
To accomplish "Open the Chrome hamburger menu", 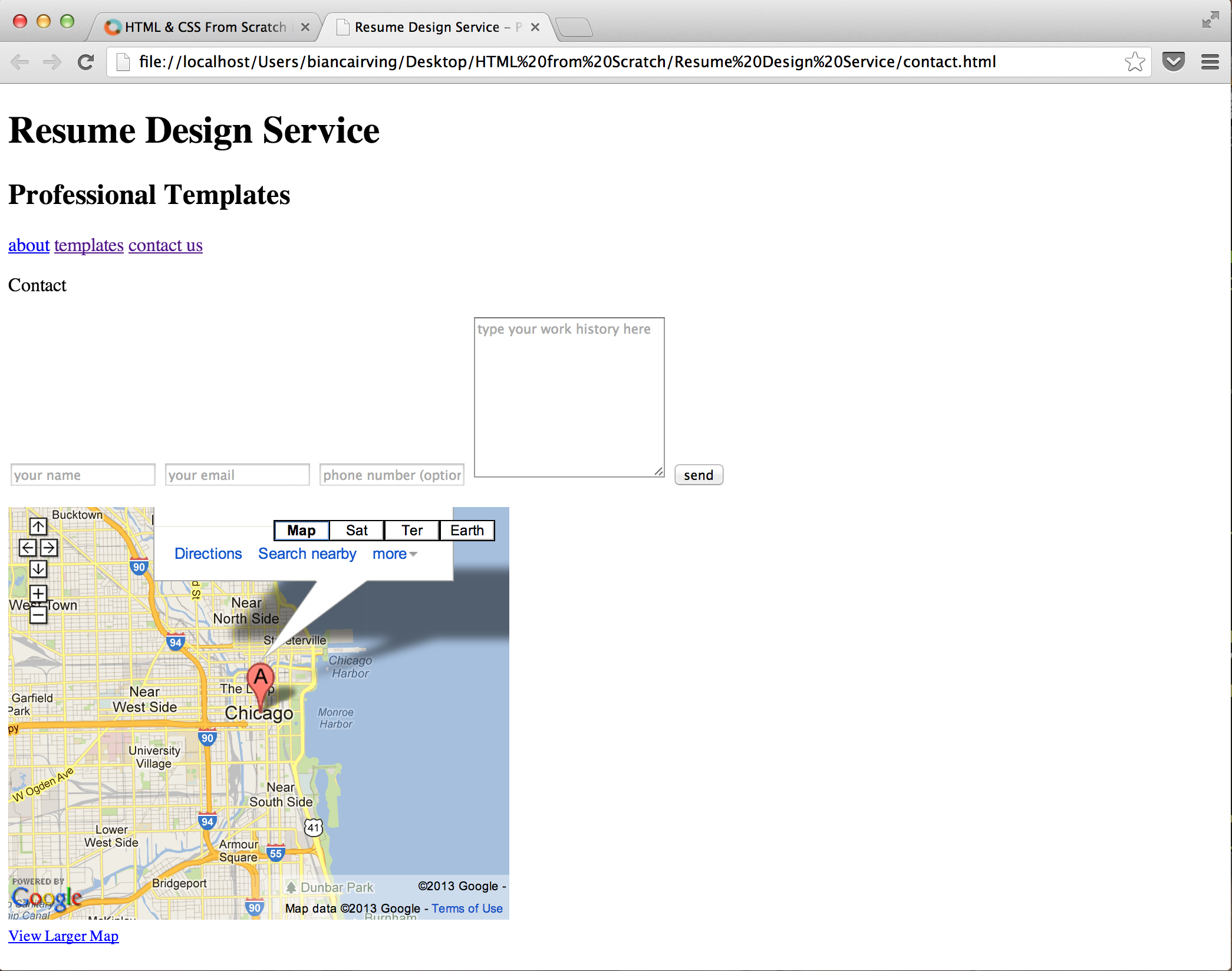I will coord(1210,62).
